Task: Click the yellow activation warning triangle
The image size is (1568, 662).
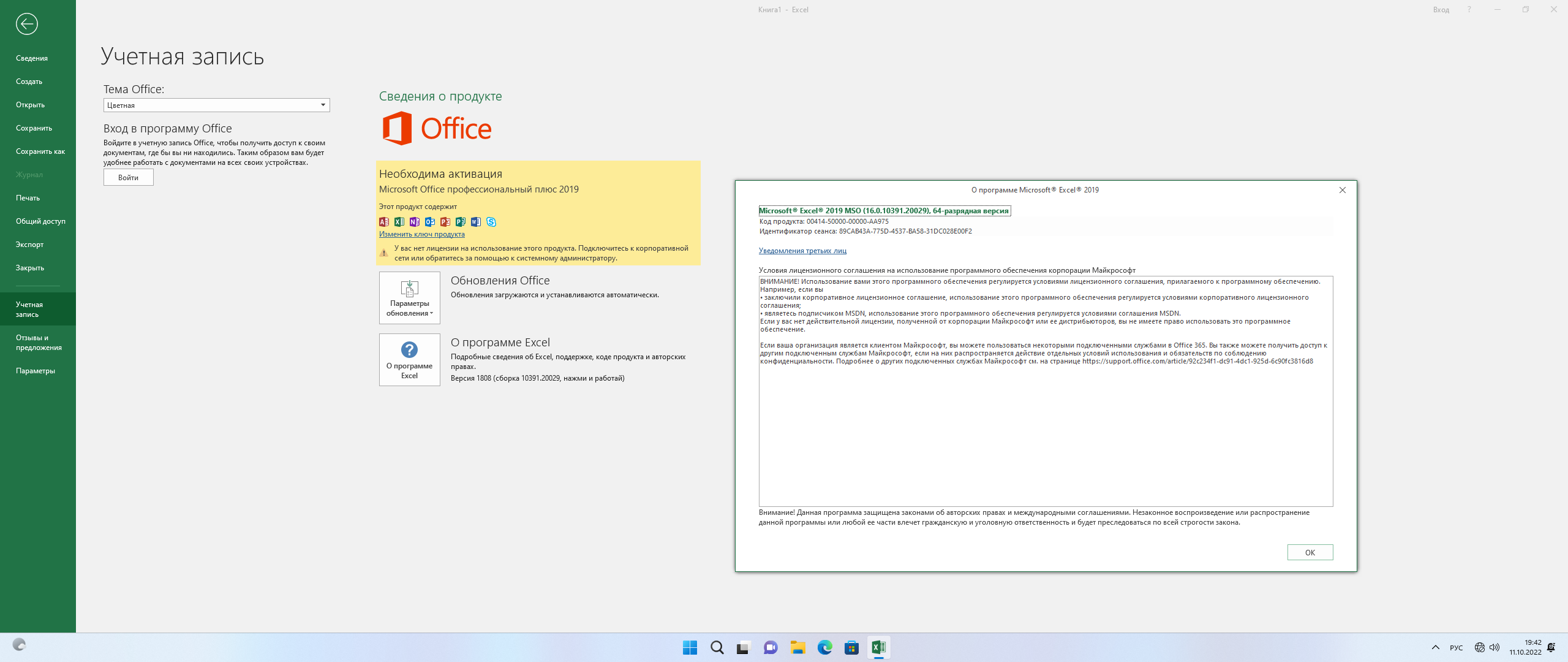Action: click(384, 253)
